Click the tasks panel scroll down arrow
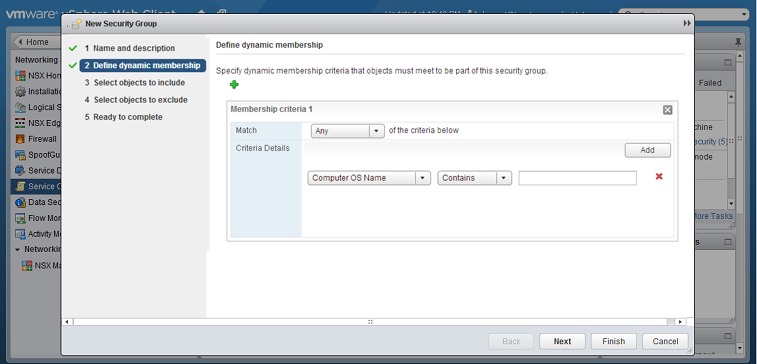 731,204
